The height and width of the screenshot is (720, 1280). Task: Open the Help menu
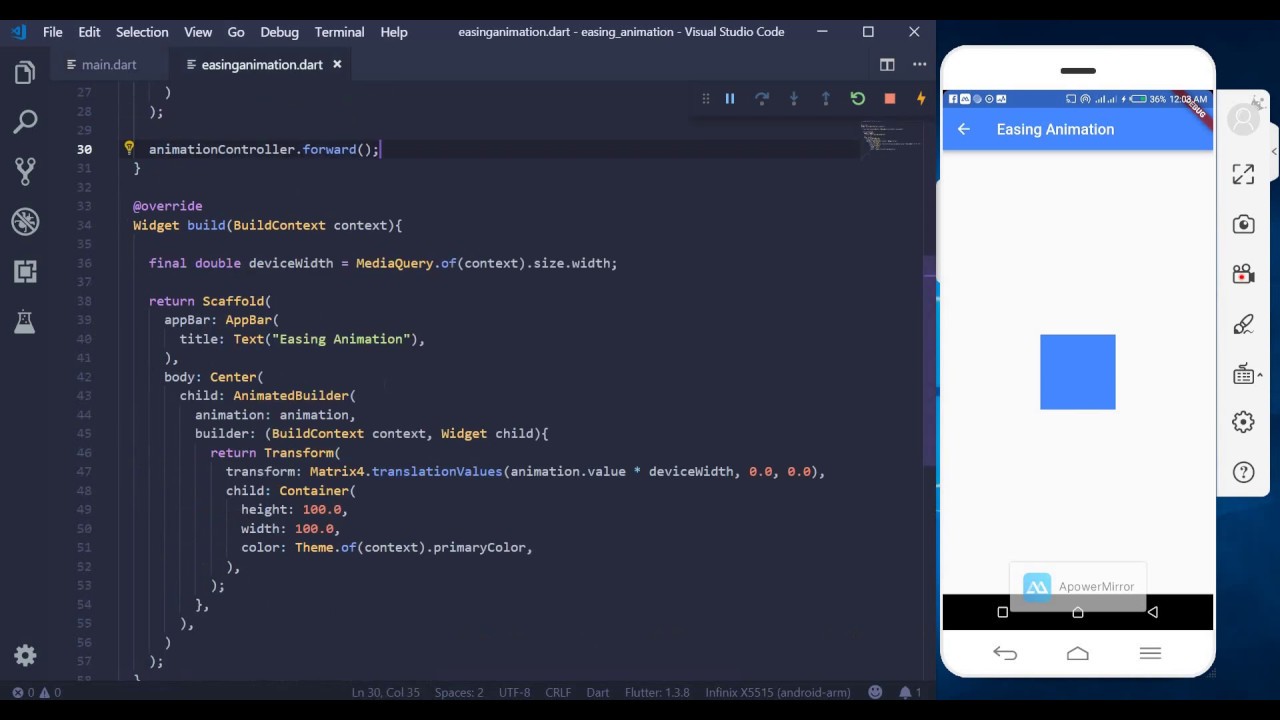(394, 32)
